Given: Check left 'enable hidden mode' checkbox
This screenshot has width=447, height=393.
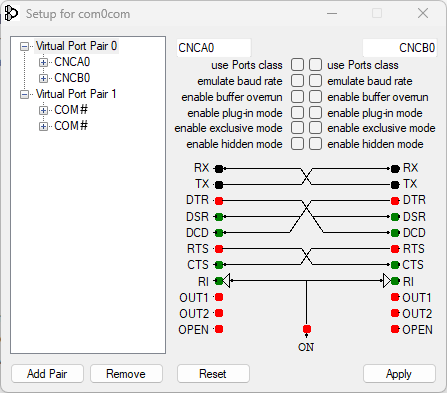Looking at the screenshot, I should [297, 144].
